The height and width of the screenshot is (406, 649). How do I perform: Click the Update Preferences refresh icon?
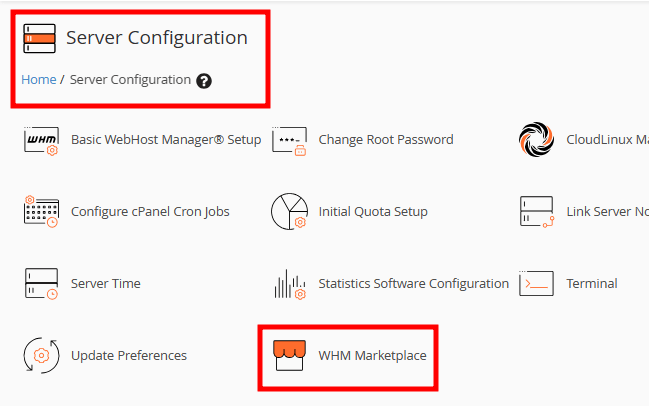[41, 356]
